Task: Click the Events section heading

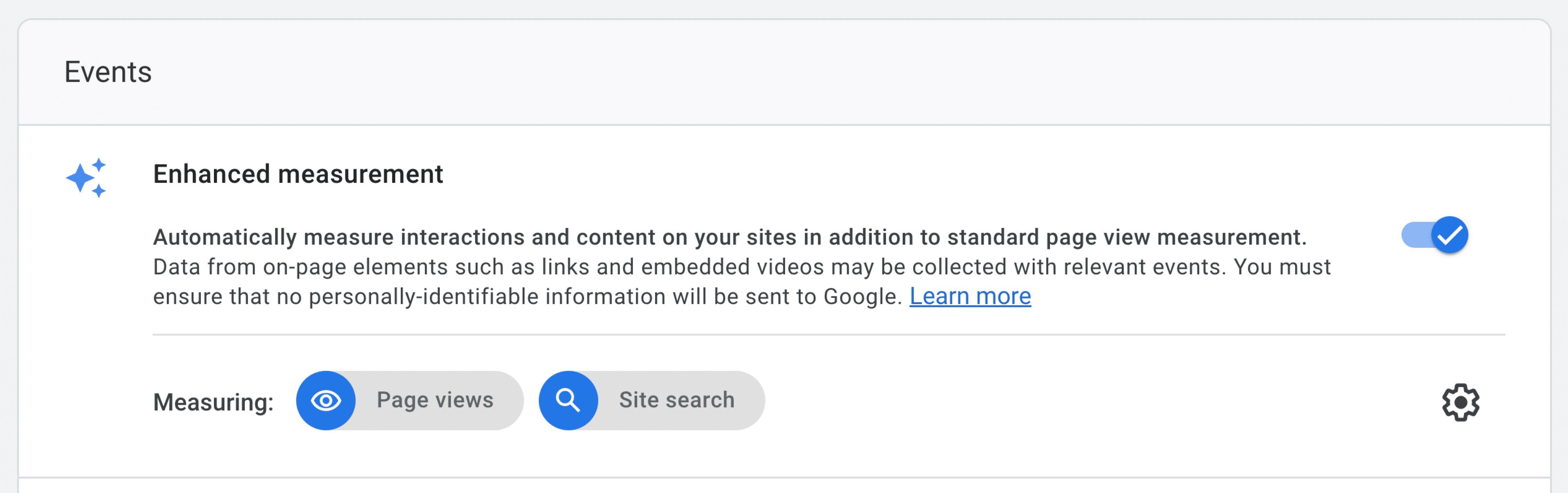Action: [x=108, y=72]
